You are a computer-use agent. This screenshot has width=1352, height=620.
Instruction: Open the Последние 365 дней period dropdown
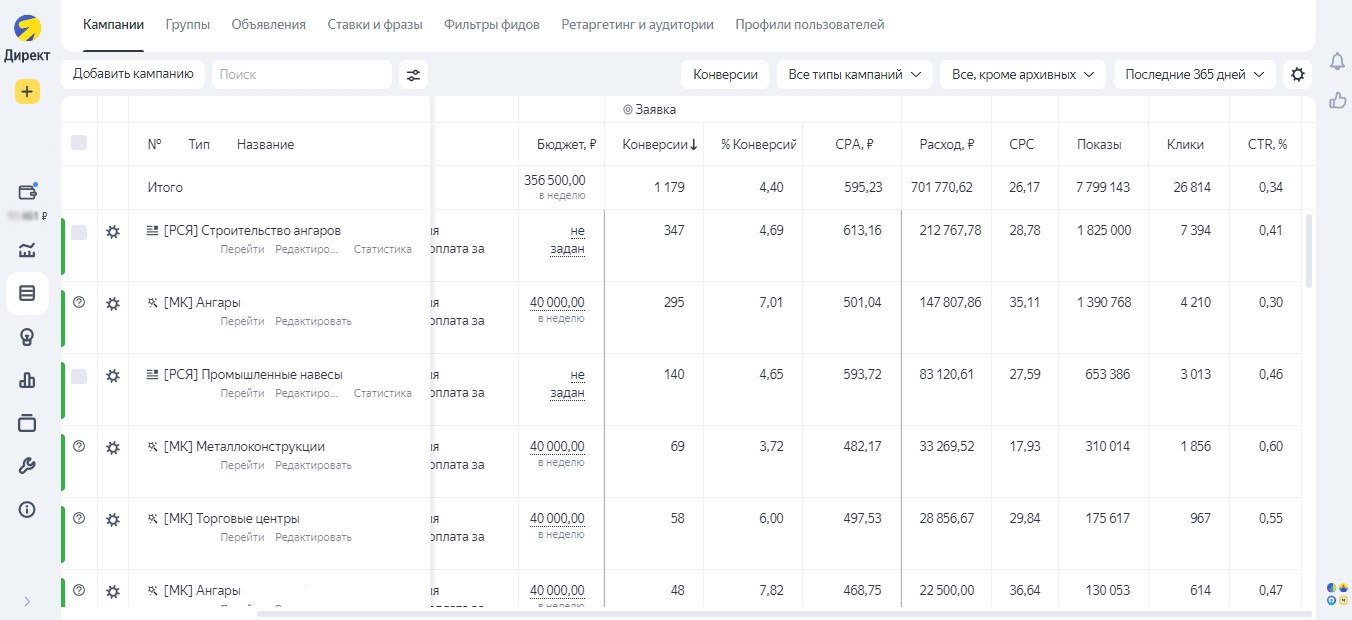click(x=1194, y=74)
